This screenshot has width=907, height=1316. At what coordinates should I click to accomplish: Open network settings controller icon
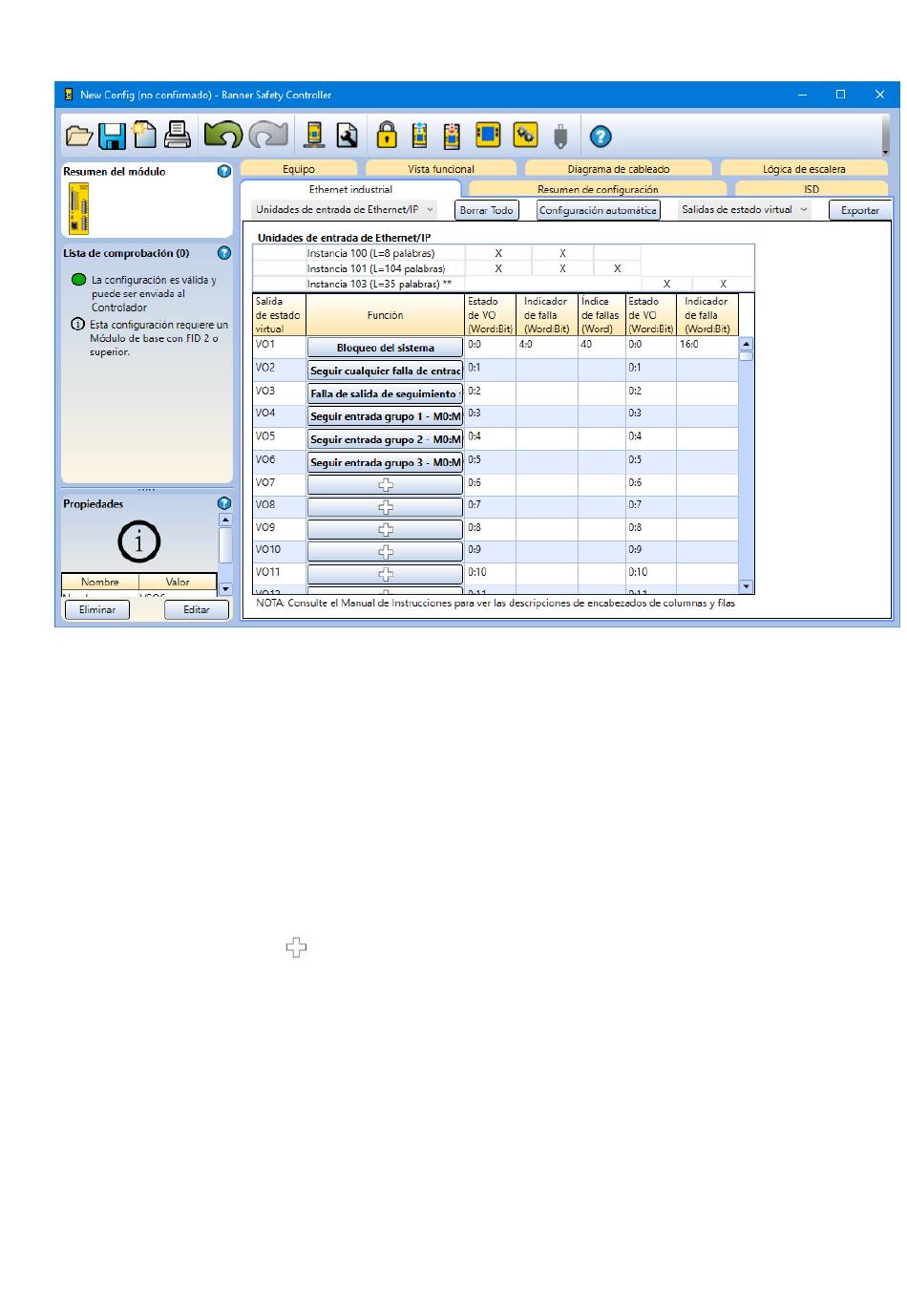pos(313,136)
